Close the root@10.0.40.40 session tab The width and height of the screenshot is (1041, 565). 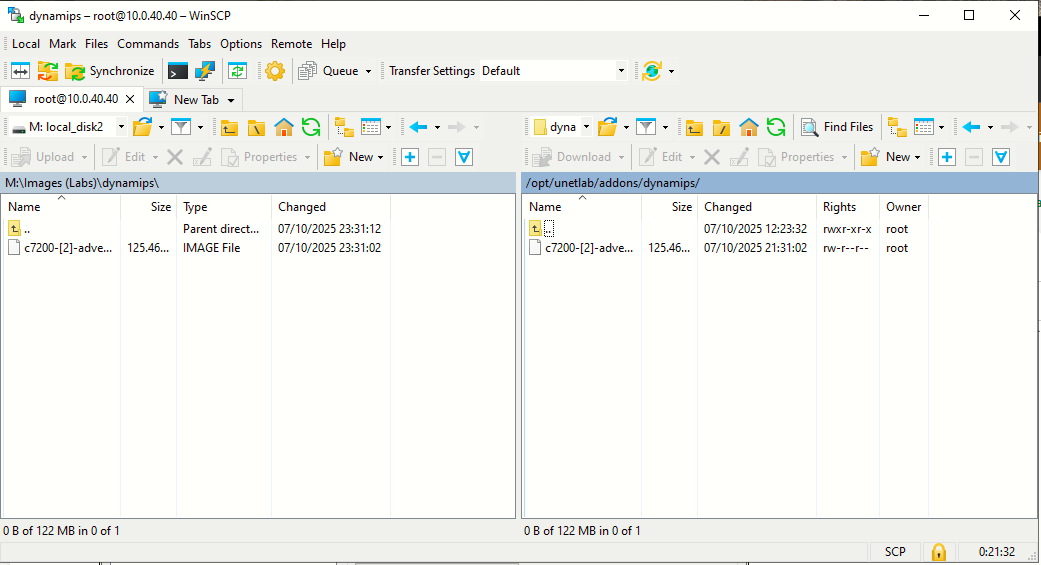(130, 99)
